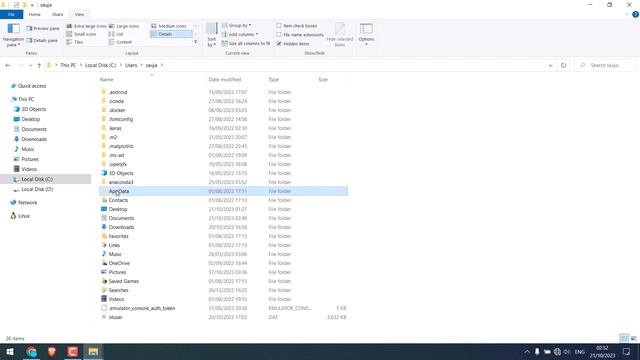This screenshot has width=640, height=360.
Task: Show hidden system tray icons
Action: tap(527, 351)
